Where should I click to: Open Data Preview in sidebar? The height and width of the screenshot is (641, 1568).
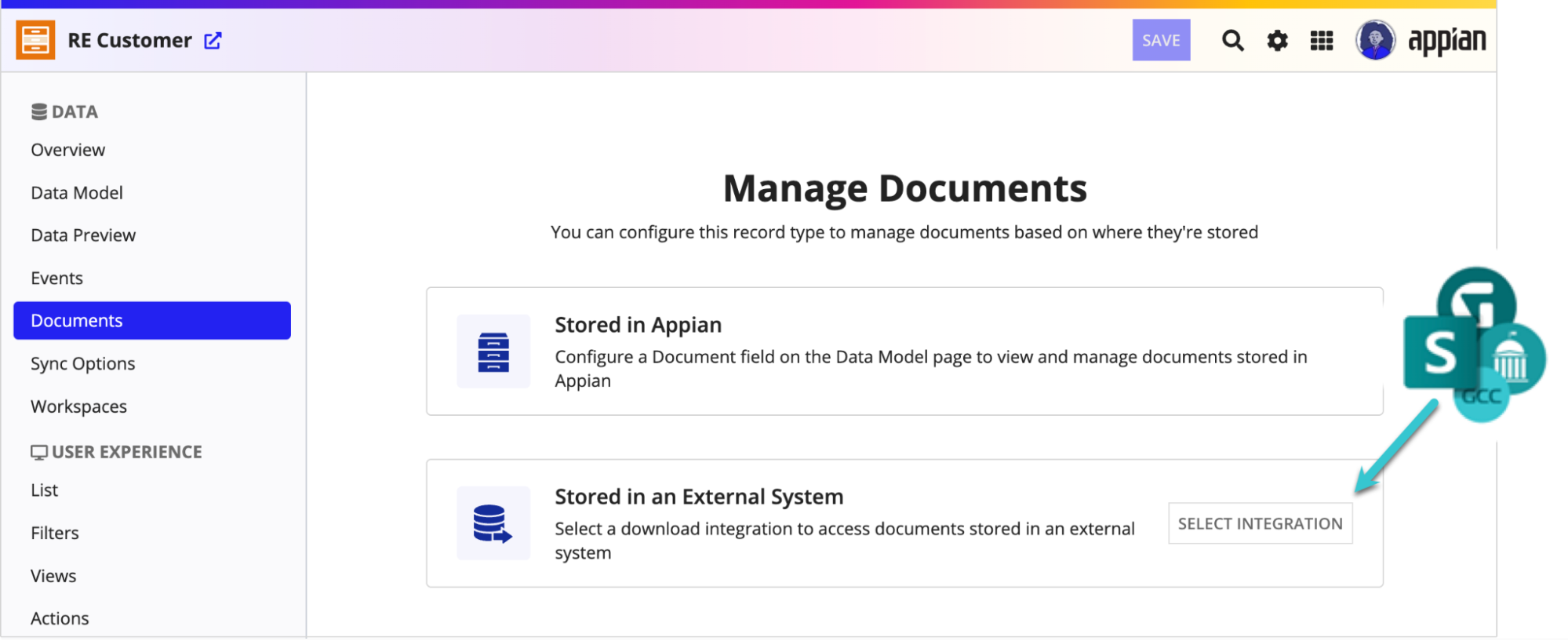click(83, 235)
